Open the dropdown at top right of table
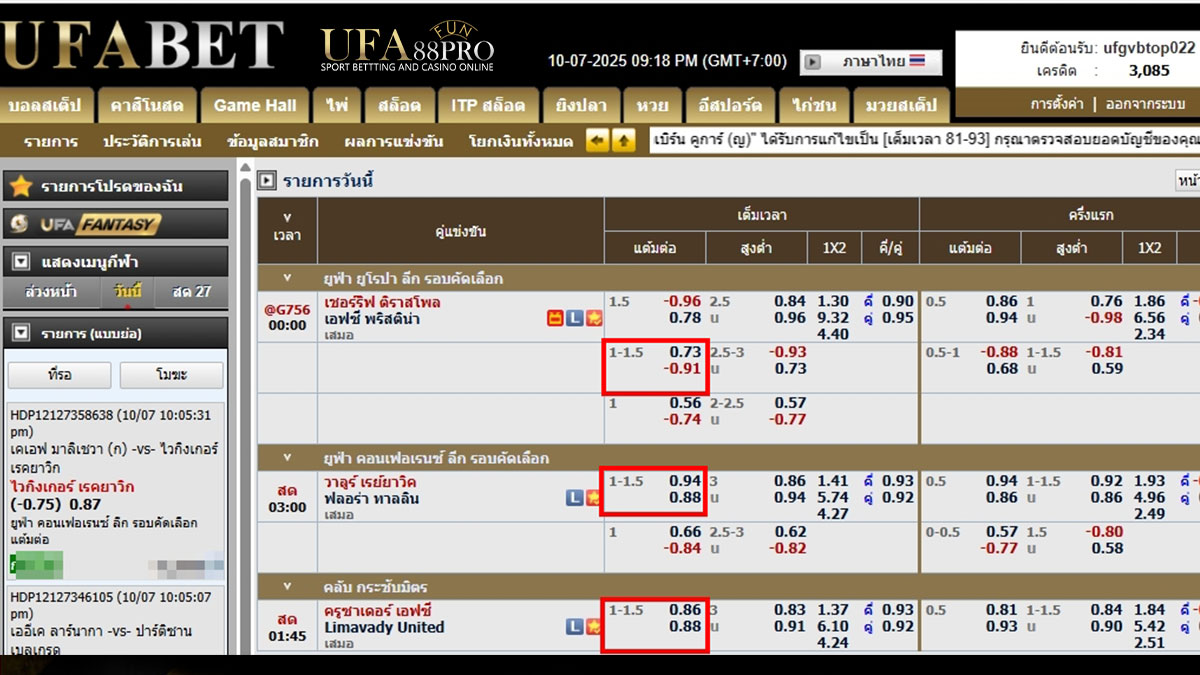The height and width of the screenshot is (675, 1200). [x=1187, y=181]
